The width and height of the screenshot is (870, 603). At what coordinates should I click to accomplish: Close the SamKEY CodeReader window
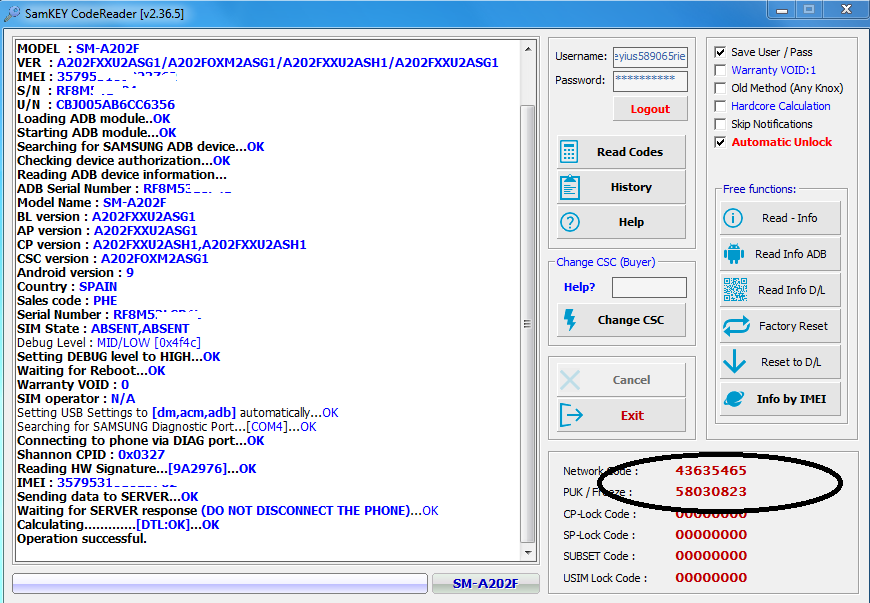point(846,9)
